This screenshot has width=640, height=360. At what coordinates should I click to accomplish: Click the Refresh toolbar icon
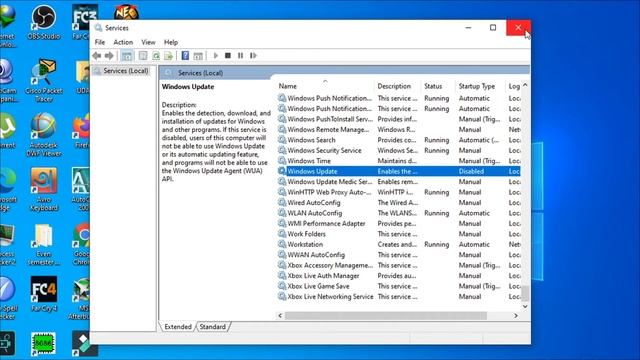tap(156, 56)
